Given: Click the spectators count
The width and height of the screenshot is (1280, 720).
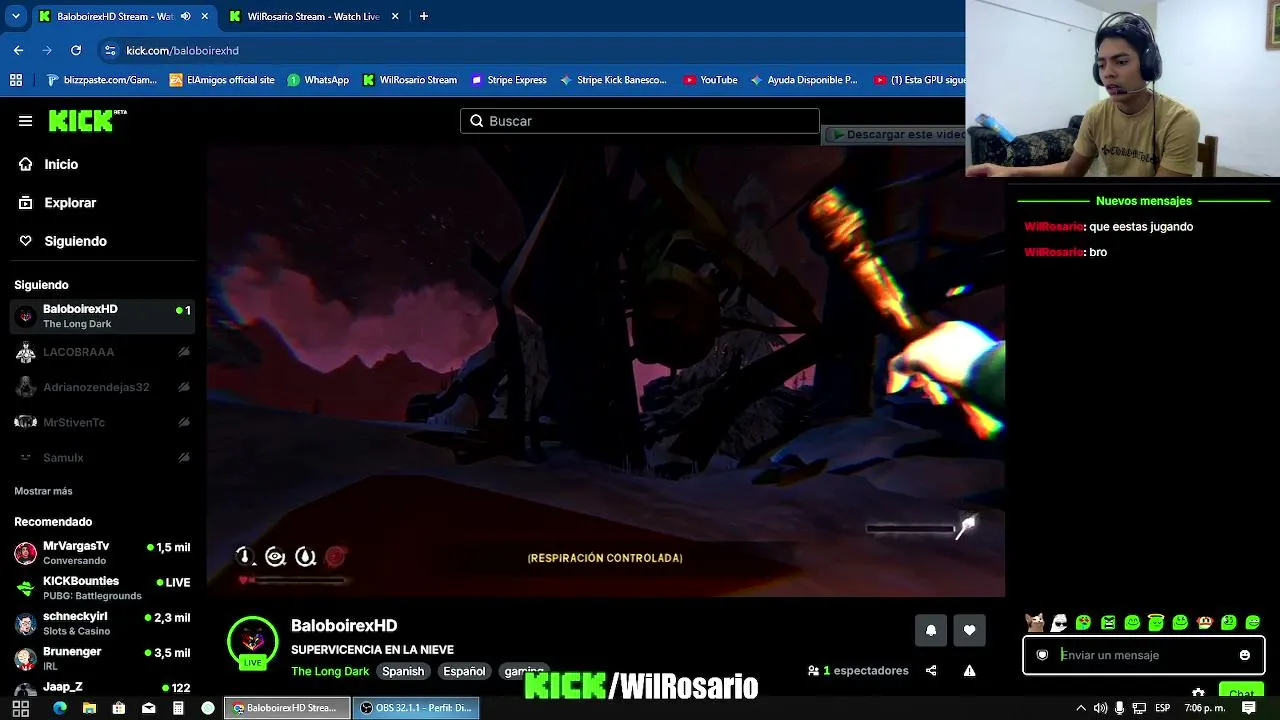Looking at the screenshot, I should point(858,671).
